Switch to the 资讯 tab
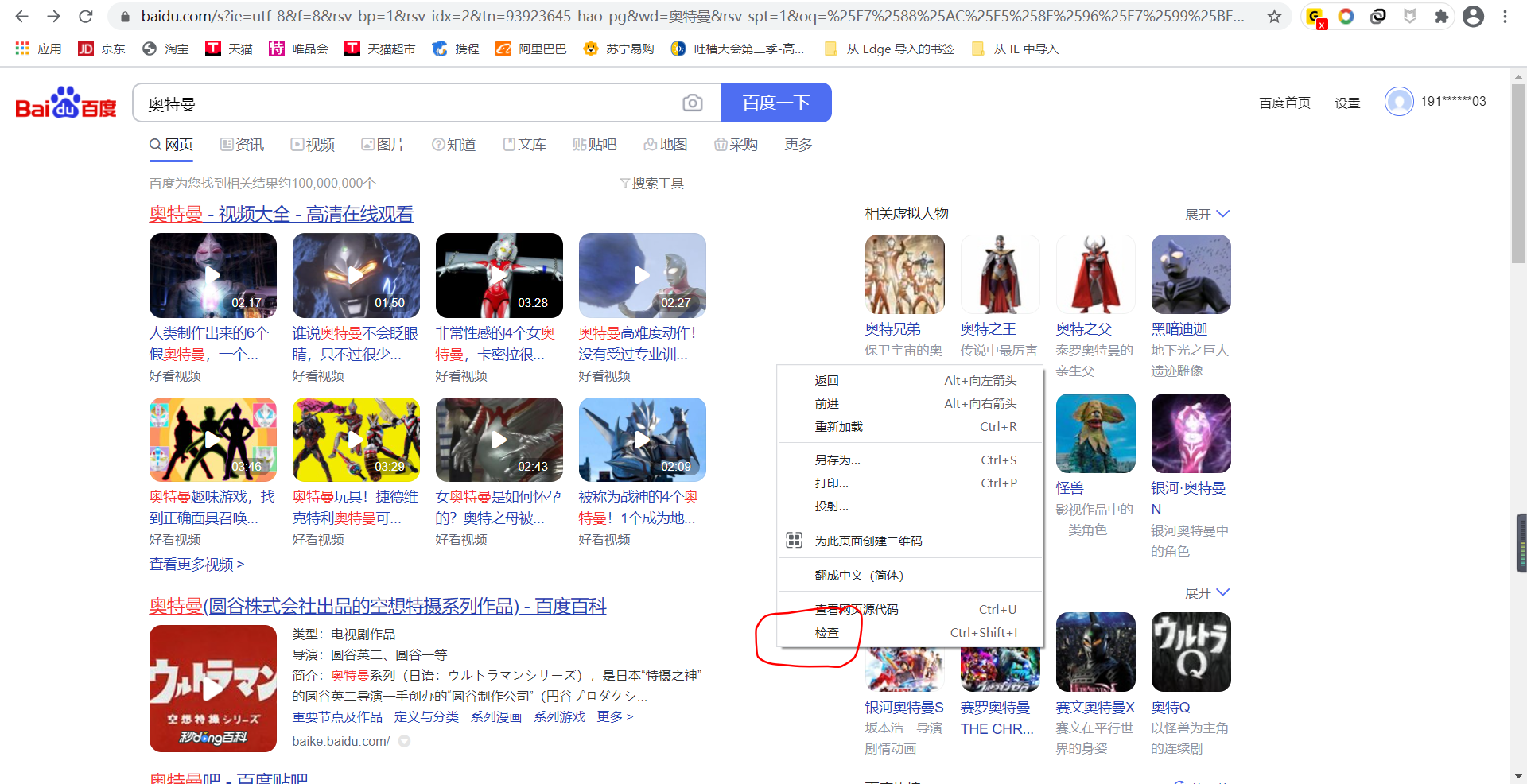The image size is (1527, 784). pos(243,145)
